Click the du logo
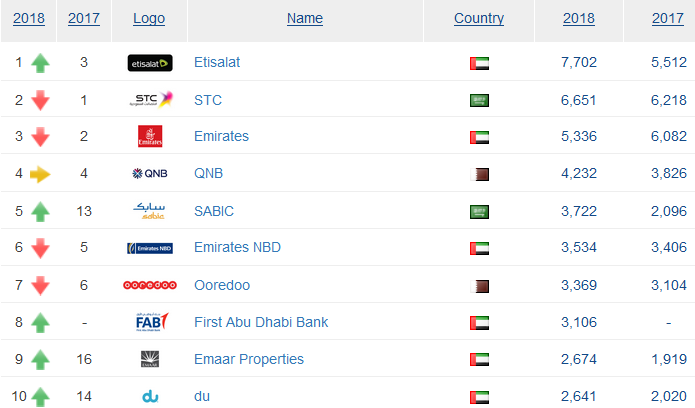695x408 pixels. pos(150,396)
